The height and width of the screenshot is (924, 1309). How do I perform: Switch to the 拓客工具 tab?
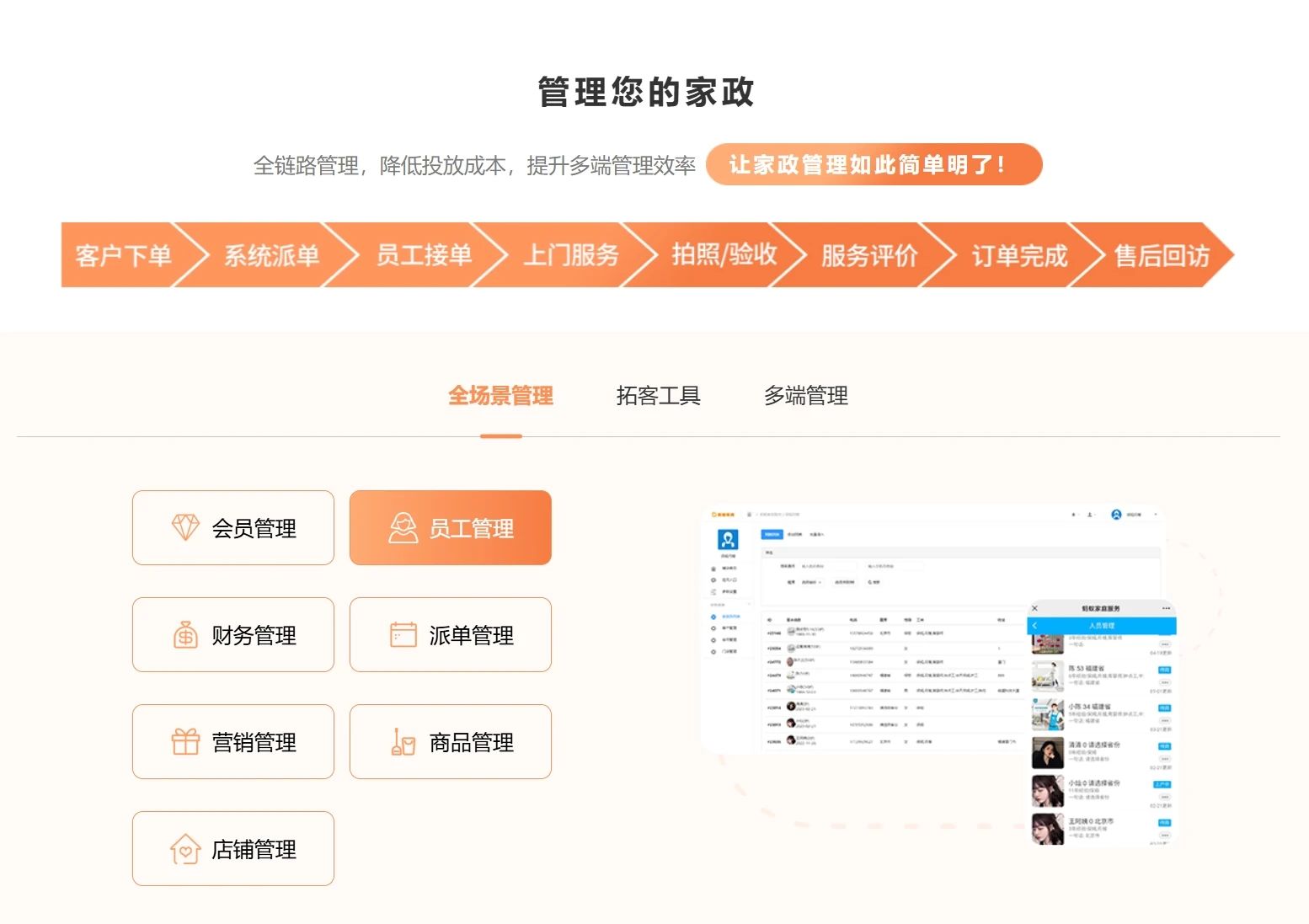(x=660, y=396)
